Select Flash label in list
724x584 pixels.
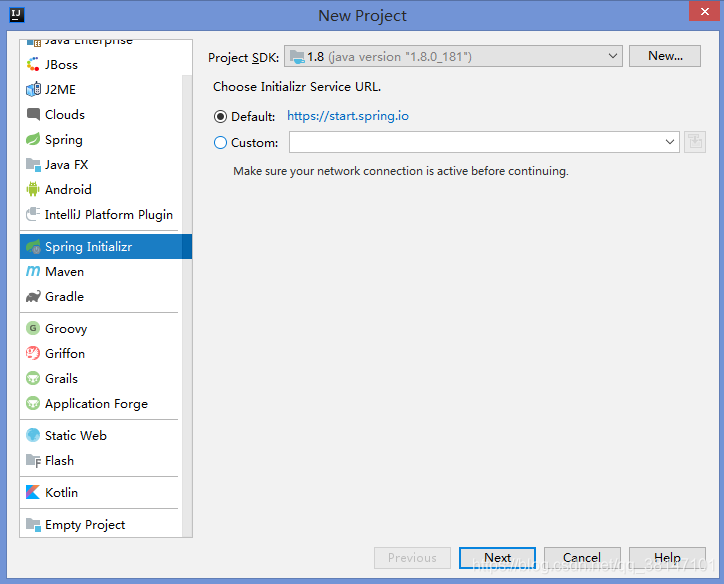(59, 461)
